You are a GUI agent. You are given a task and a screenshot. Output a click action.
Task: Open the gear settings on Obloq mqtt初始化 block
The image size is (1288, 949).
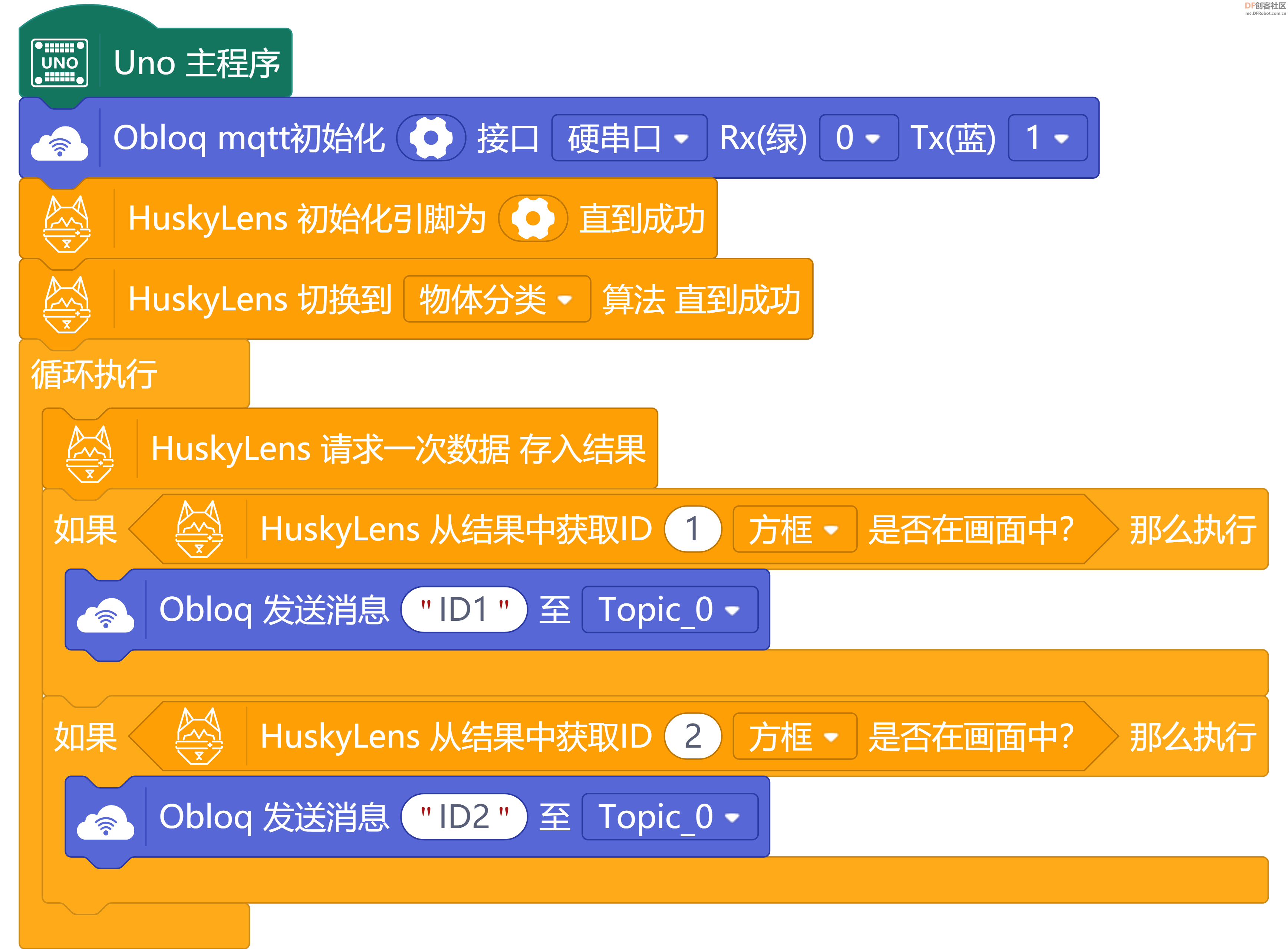coord(431,138)
